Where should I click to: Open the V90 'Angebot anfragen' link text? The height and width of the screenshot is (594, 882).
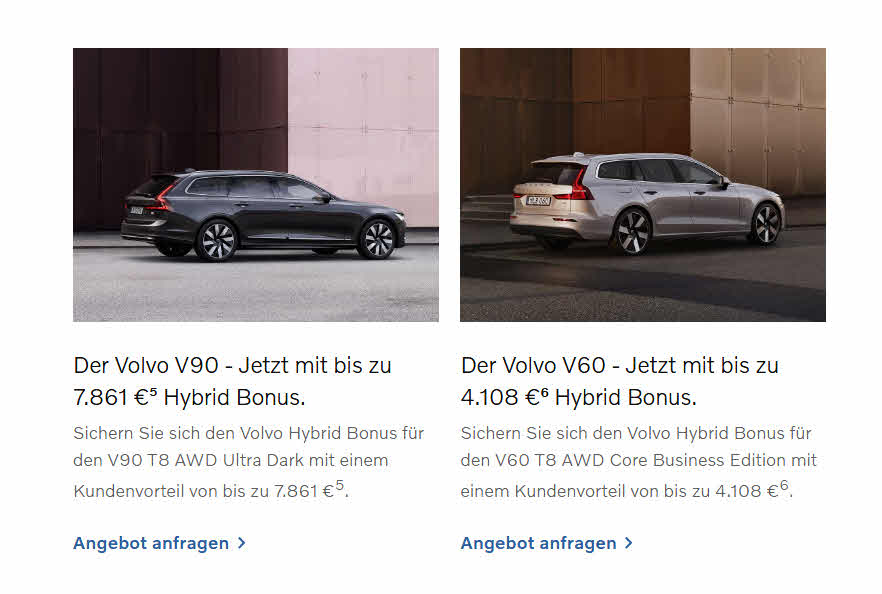point(151,543)
